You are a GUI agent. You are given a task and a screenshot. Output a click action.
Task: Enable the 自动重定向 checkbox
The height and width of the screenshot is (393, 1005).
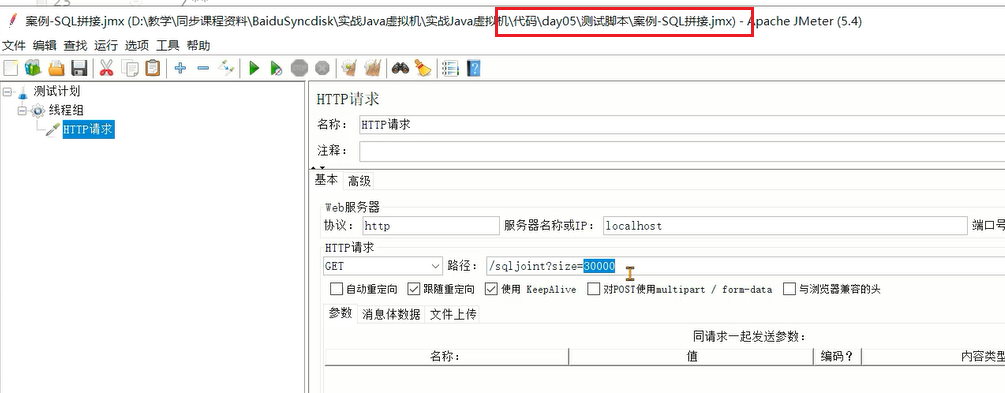(336, 289)
